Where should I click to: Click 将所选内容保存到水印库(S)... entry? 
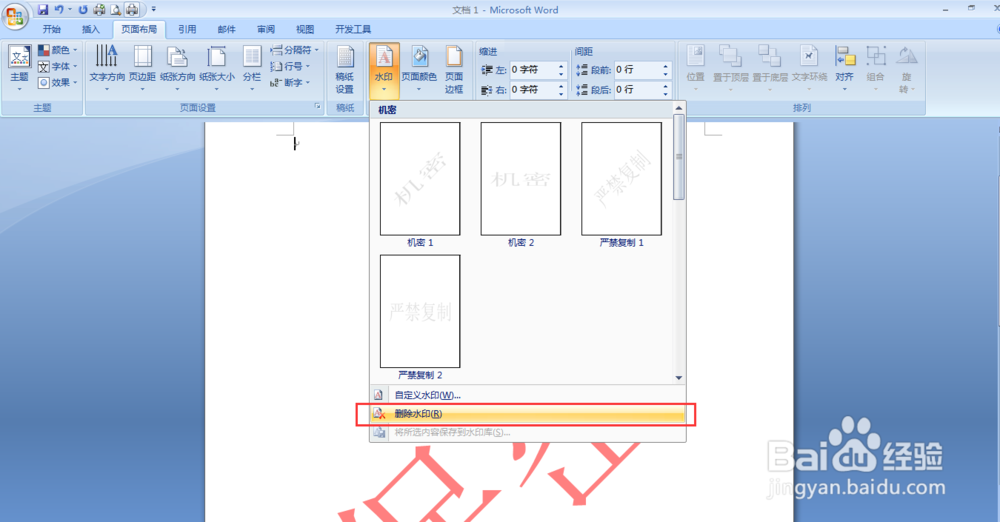click(527, 432)
